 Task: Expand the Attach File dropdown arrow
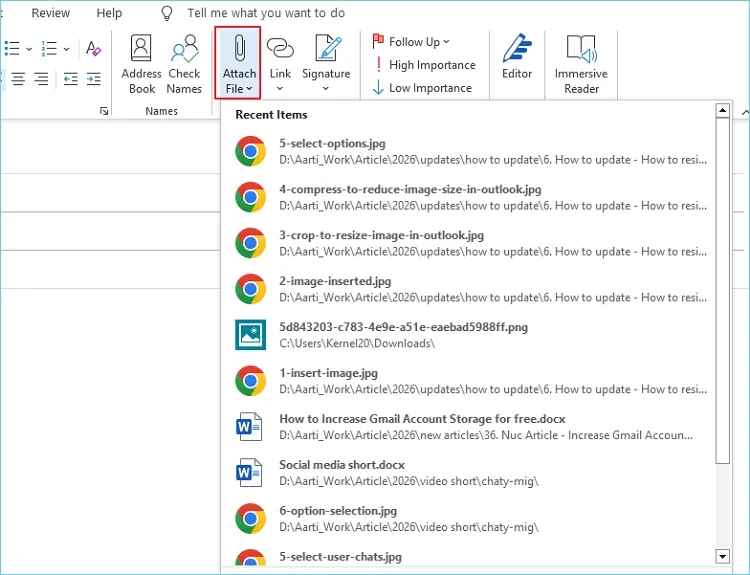[250, 89]
